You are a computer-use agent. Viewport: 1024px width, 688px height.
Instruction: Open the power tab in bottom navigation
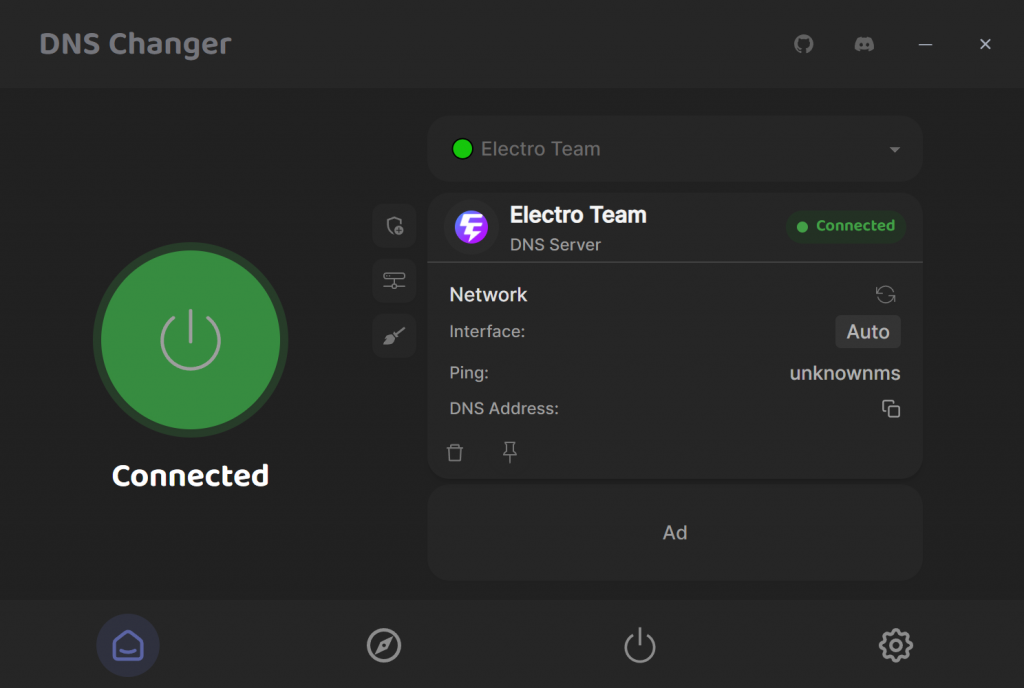640,645
